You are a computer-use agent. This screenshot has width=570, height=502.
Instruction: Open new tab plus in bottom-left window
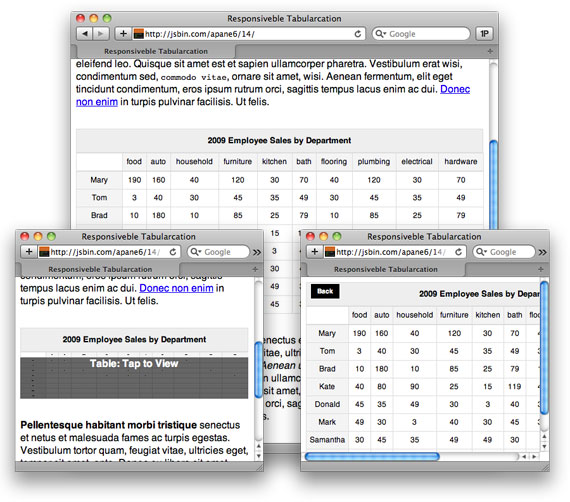pos(255,269)
